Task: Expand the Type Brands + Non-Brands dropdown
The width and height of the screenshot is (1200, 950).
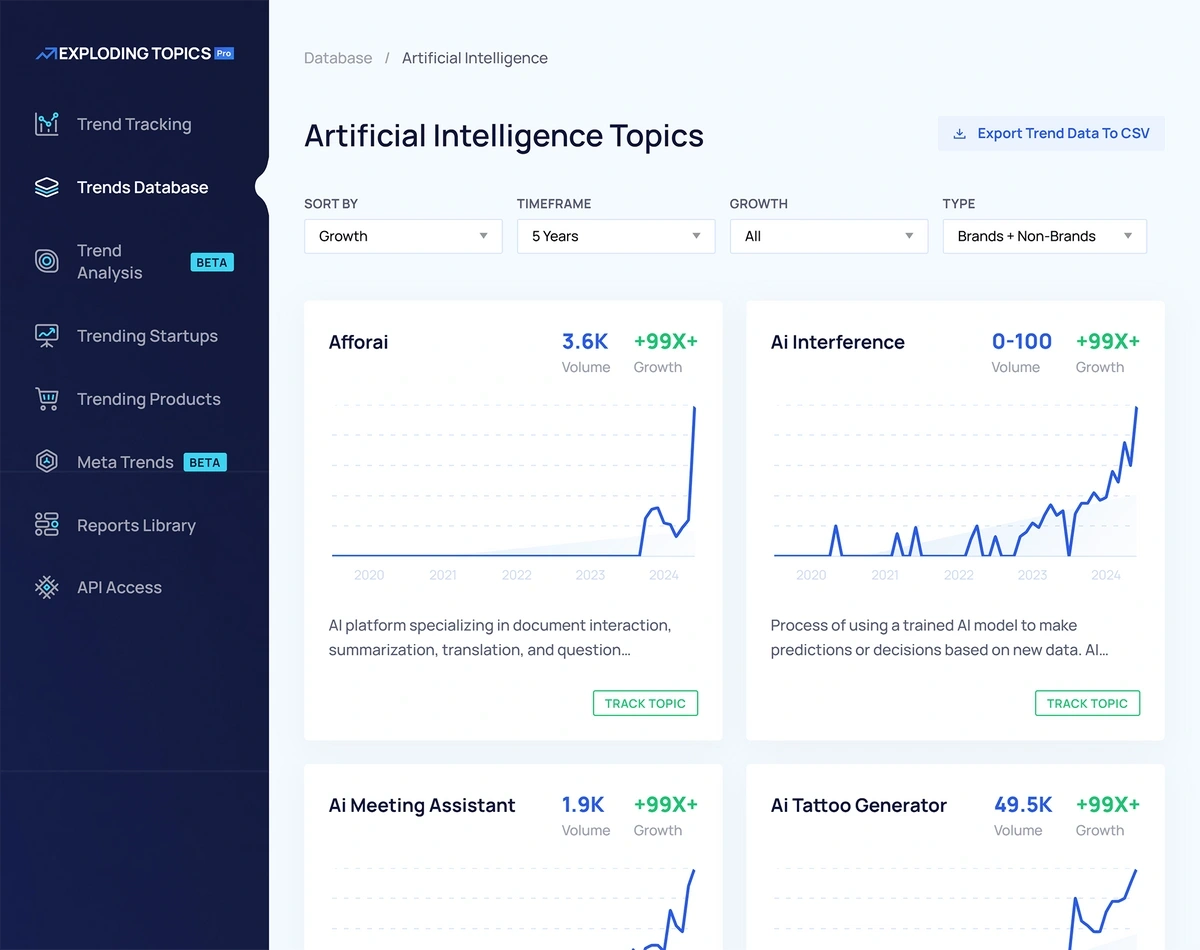Action: click(x=1045, y=236)
